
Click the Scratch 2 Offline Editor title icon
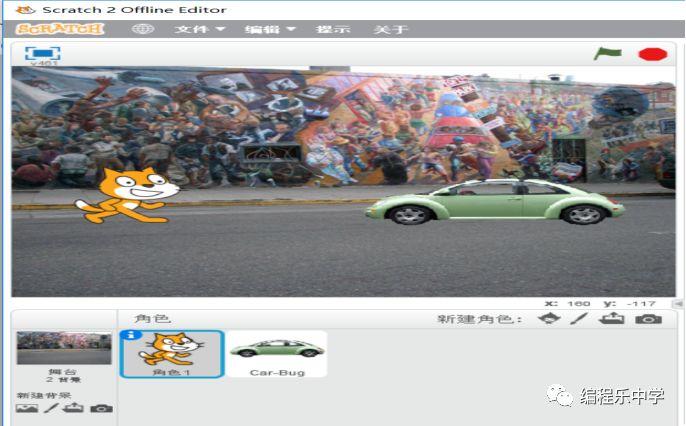click(25, 10)
